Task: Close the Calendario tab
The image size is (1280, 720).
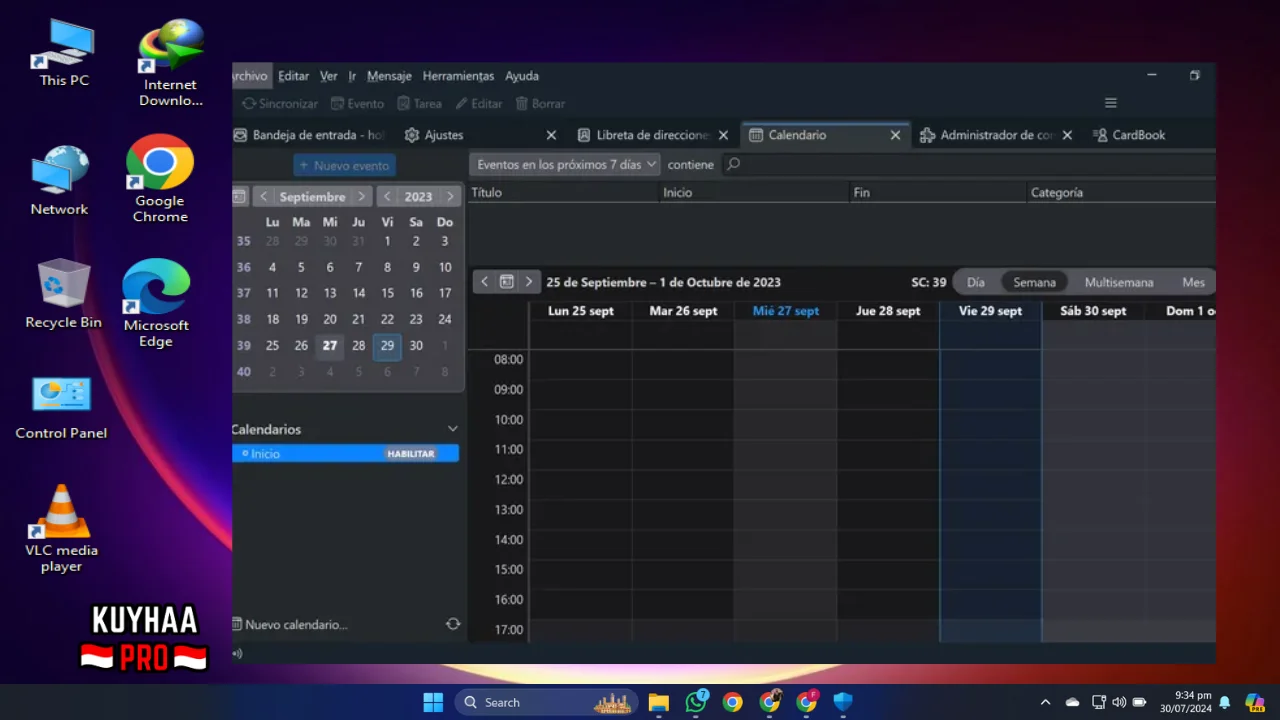Action: tap(895, 135)
